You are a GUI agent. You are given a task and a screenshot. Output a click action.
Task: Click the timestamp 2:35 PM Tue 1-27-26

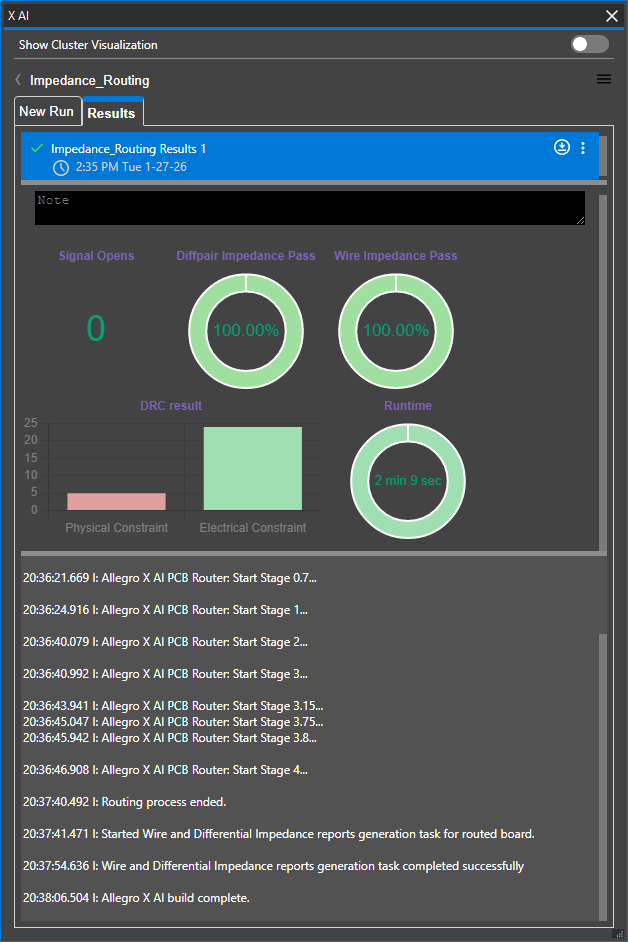[x=131, y=167]
